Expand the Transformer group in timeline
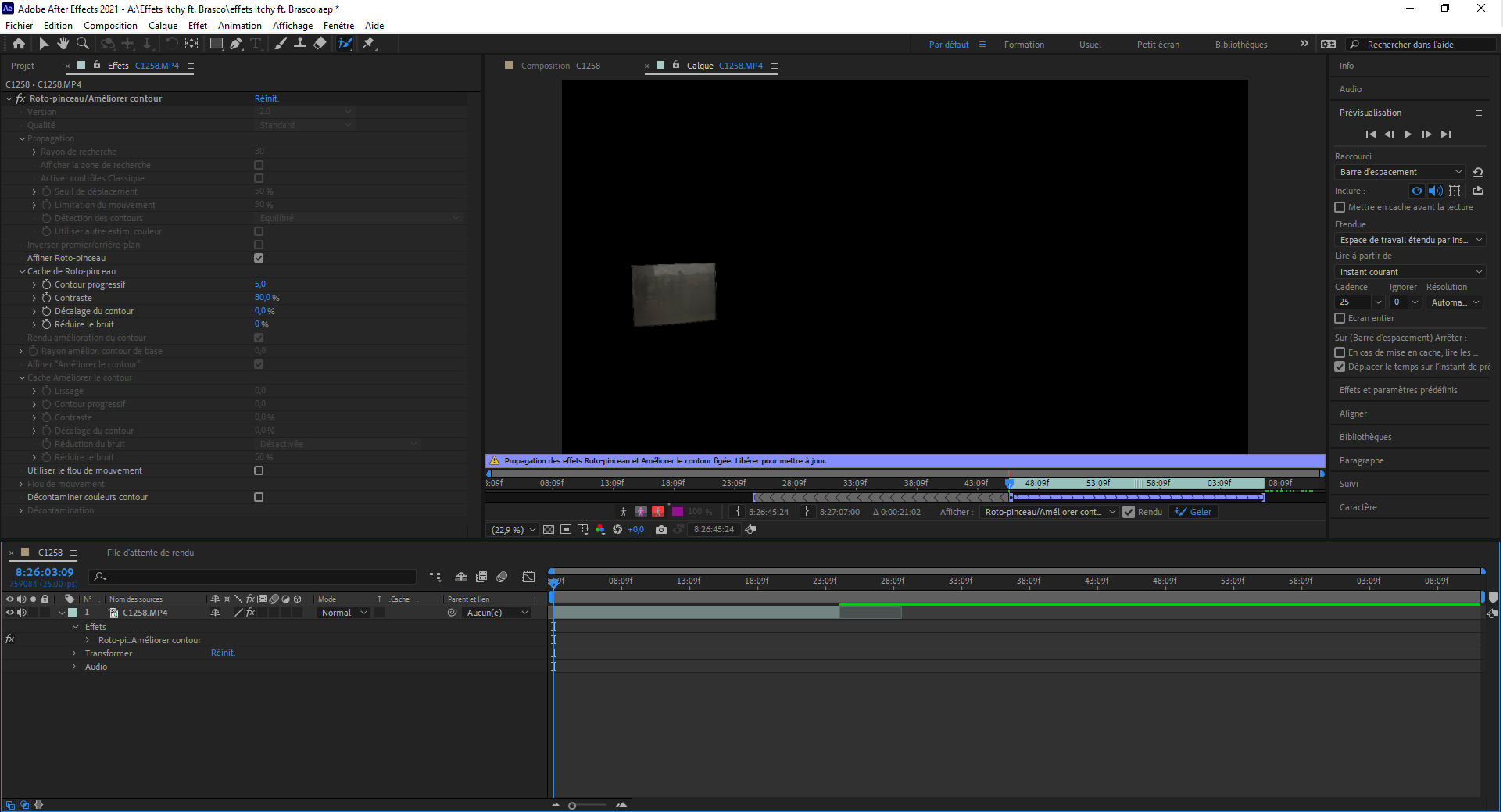Image resolution: width=1503 pixels, height=812 pixels. [x=74, y=653]
